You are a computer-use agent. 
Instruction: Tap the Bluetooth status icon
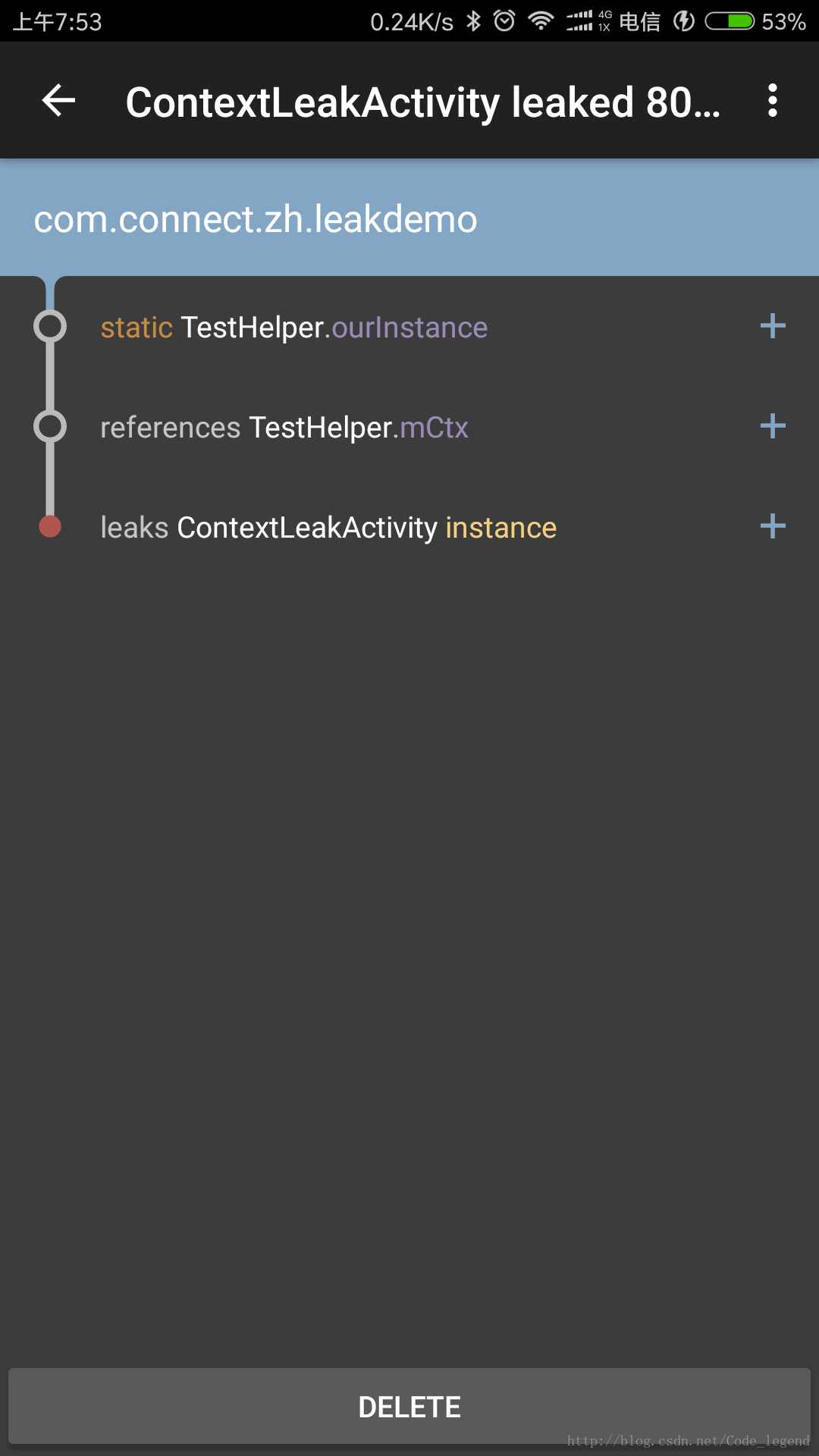[x=474, y=21]
